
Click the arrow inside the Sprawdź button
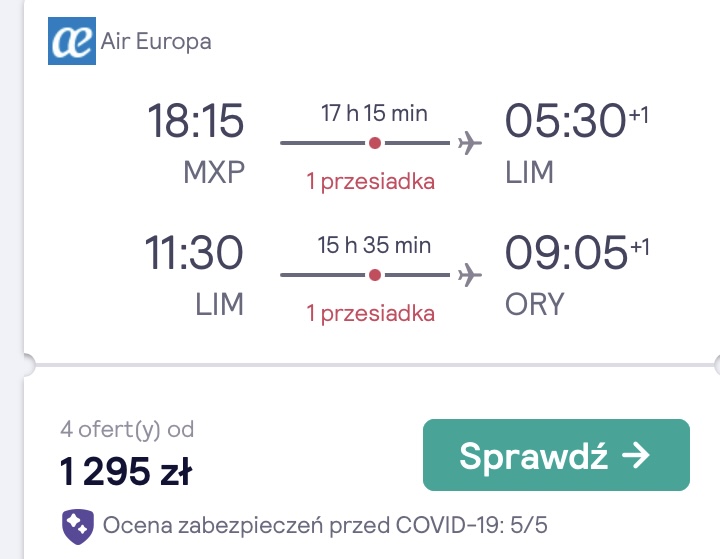pyautogui.click(x=636, y=456)
